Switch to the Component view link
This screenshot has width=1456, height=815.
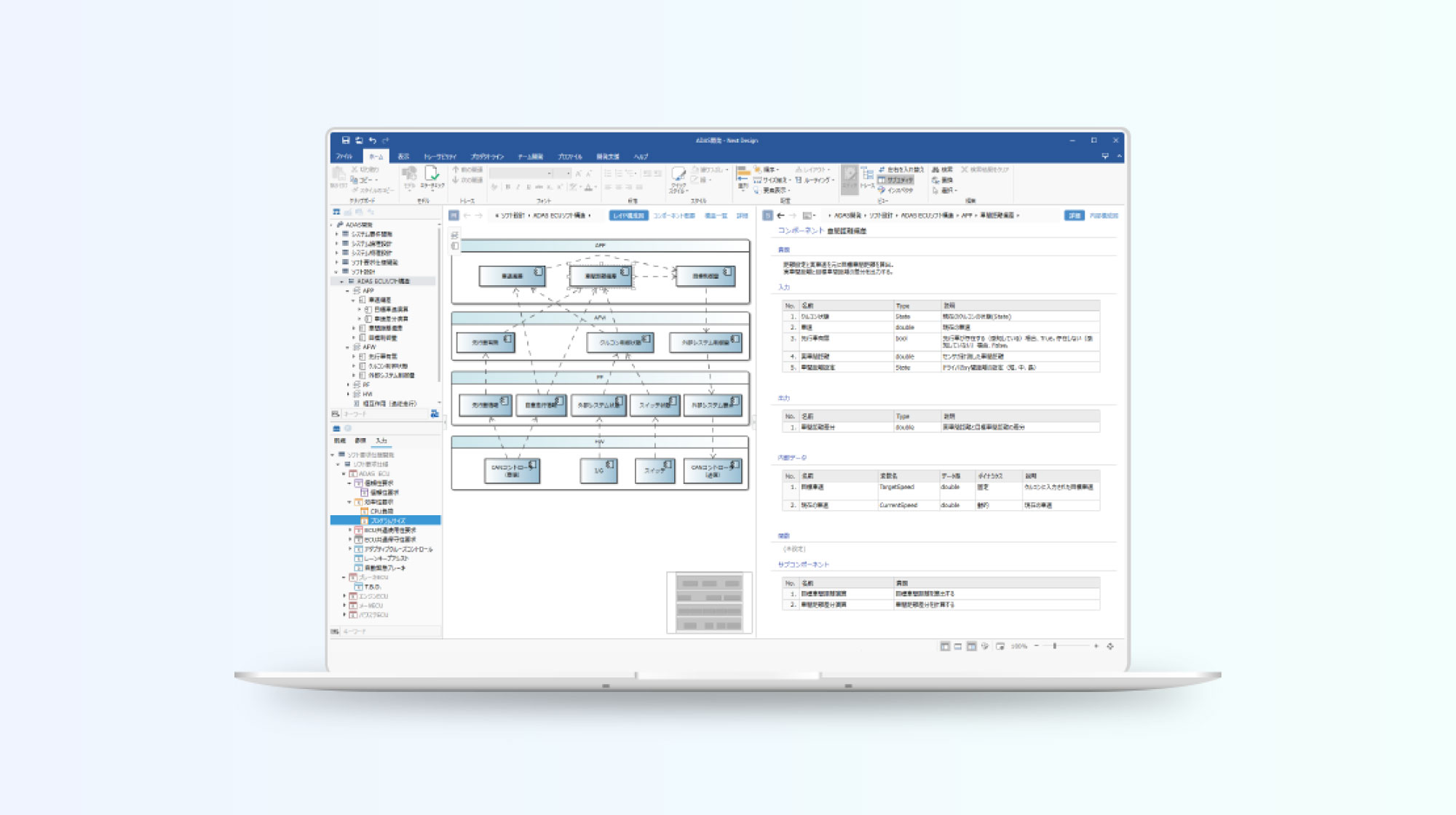pos(673,215)
